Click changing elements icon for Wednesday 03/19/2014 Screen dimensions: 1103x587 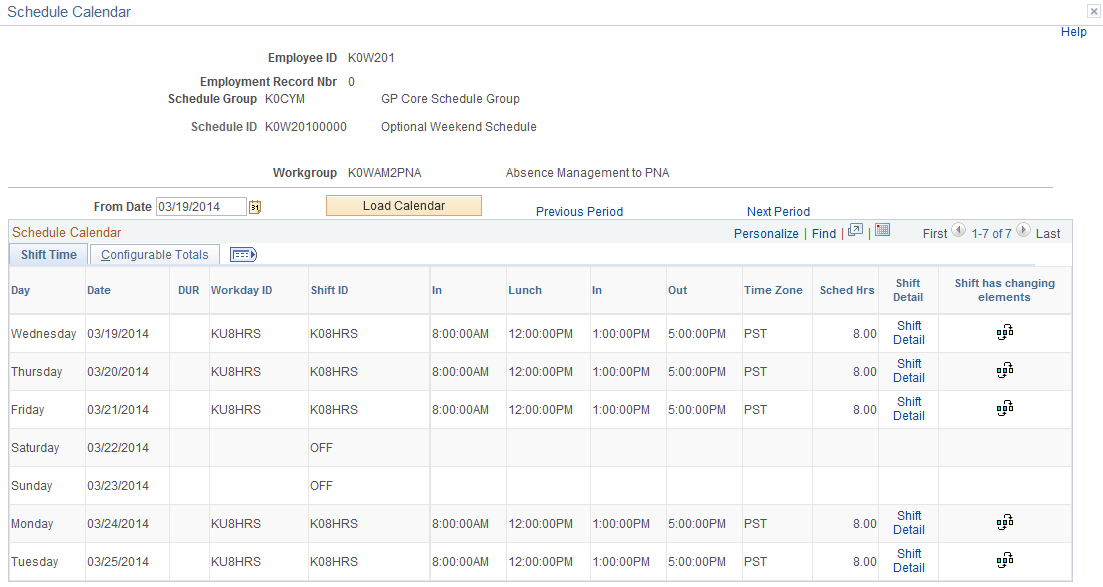1005,332
